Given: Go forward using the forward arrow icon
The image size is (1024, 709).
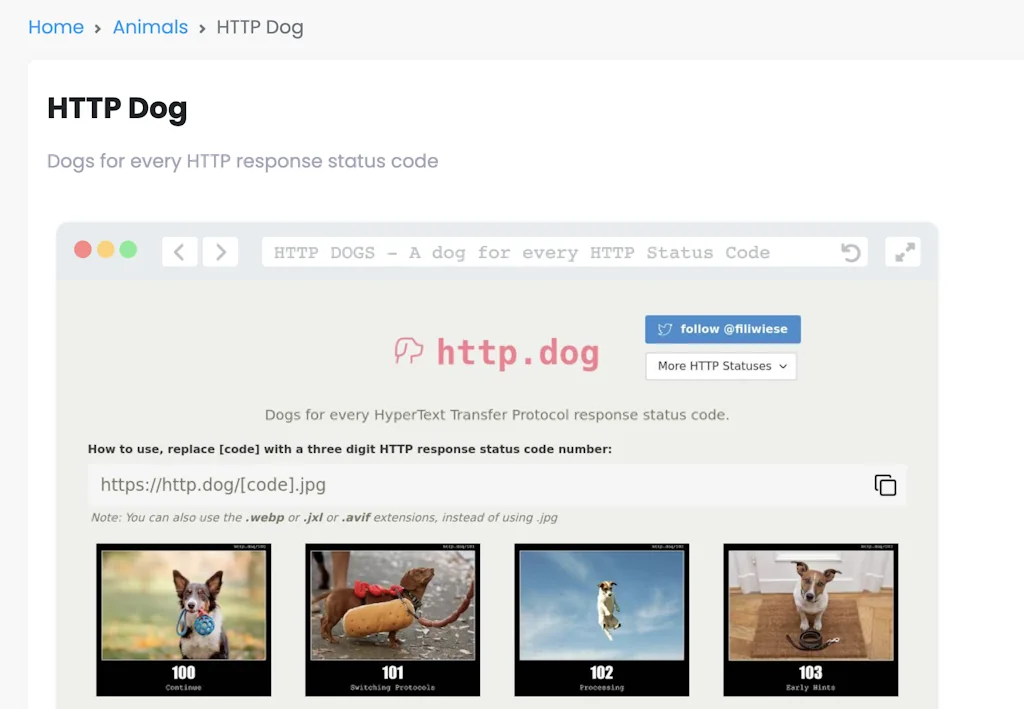Looking at the screenshot, I should tap(220, 252).
